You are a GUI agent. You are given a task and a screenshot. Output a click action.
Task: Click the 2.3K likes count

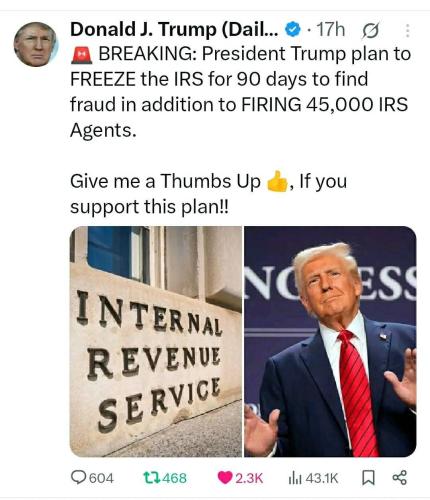click(x=249, y=478)
